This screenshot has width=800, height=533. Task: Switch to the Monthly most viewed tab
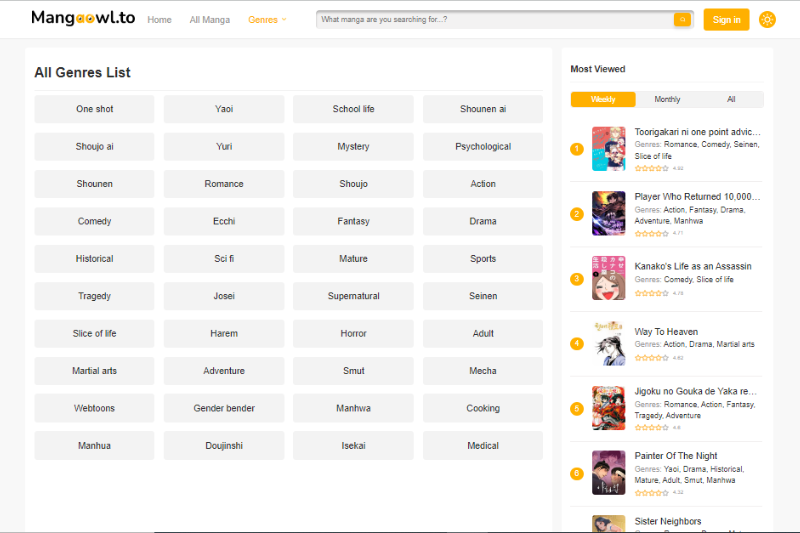[x=667, y=99]
